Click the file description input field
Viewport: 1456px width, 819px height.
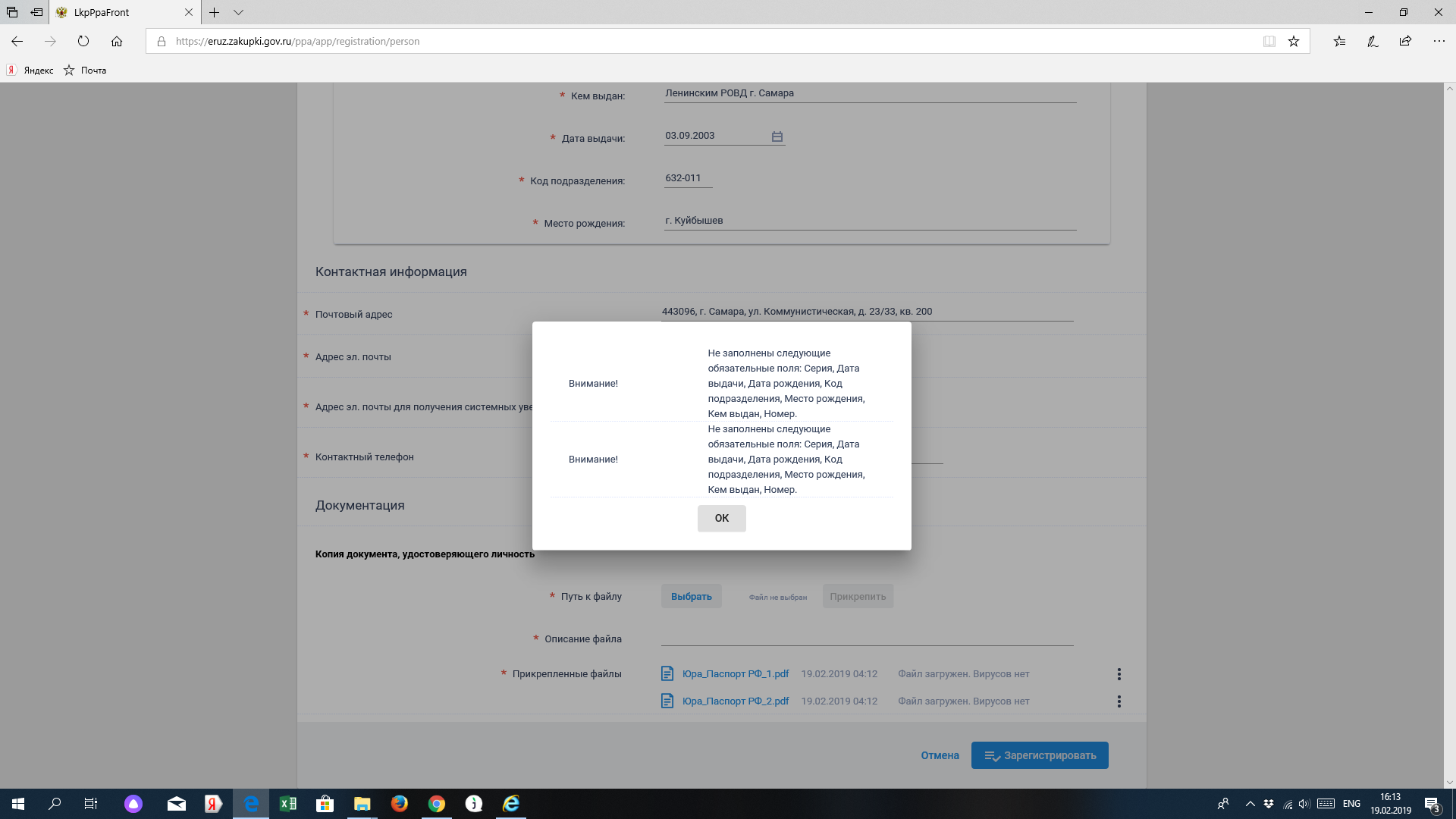(x=867, y=638)
